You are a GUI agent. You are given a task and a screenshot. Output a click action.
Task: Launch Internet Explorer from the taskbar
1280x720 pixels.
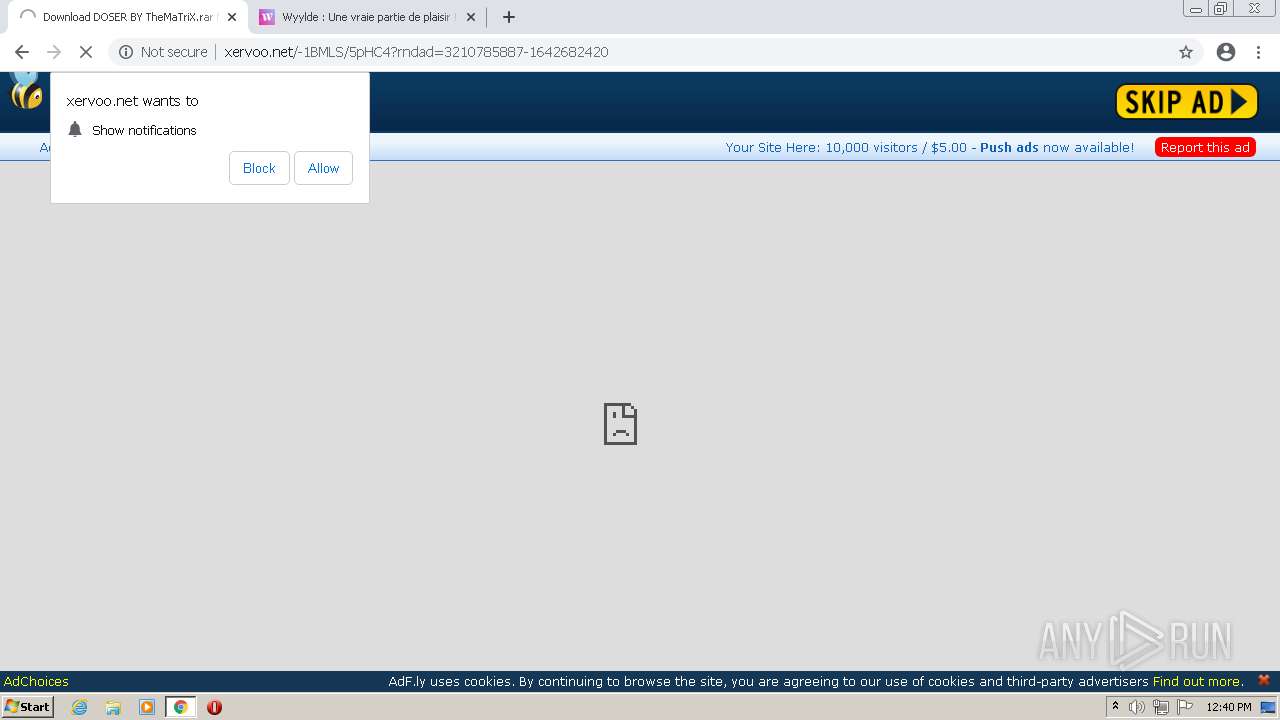tap(79, 707)
